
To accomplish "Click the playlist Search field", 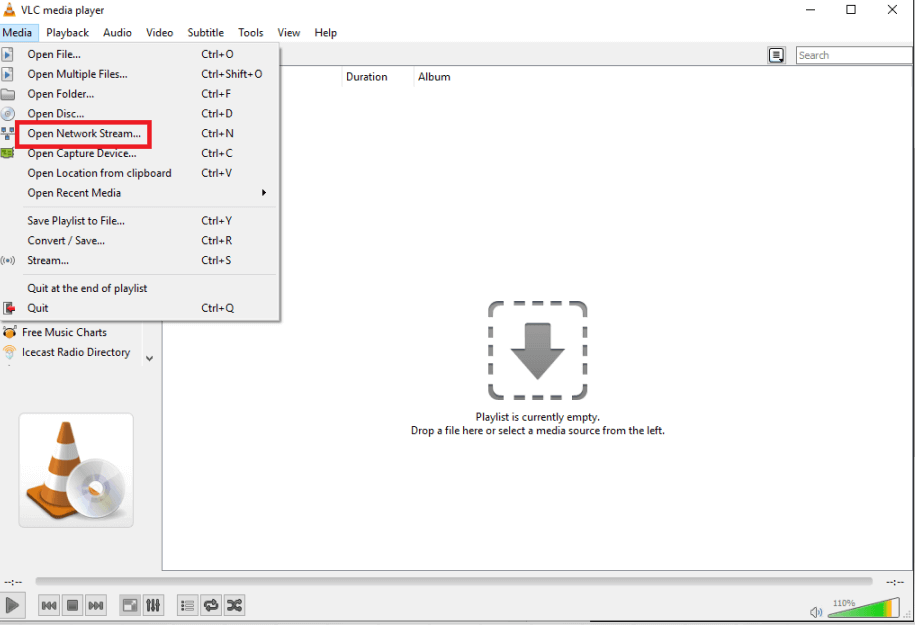I will 853,55.
